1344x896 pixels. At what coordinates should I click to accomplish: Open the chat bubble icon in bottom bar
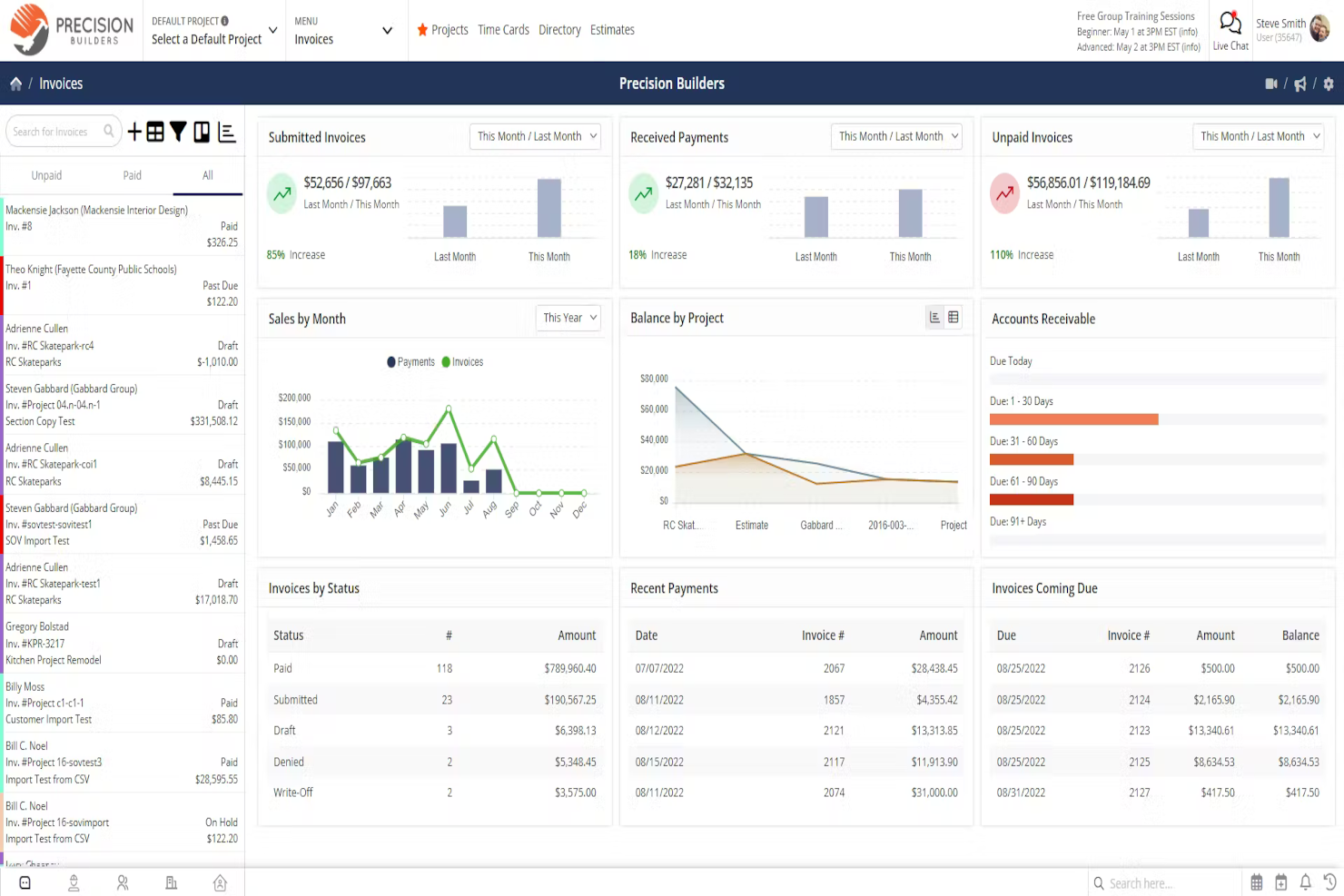[25, 882]
